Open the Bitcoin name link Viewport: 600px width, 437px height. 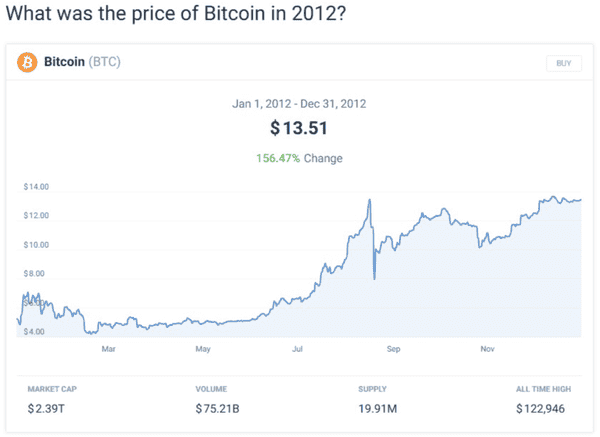coord(63,62)
